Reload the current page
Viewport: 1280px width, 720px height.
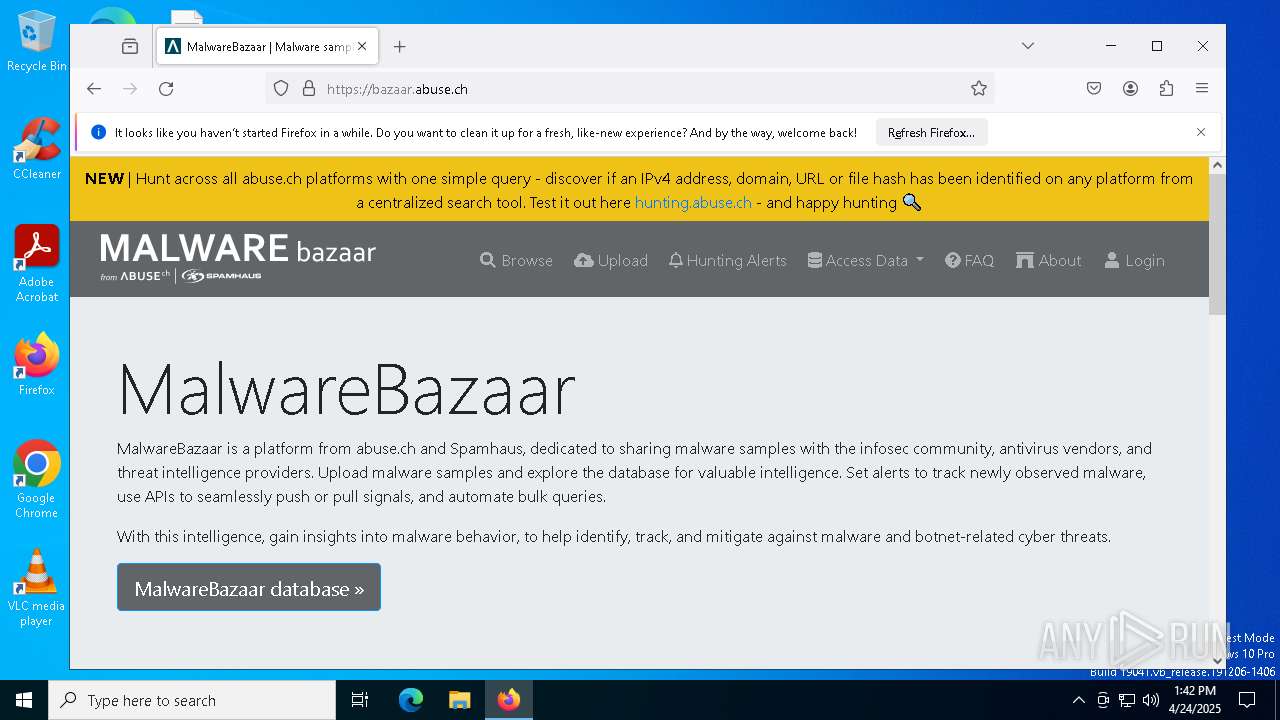click(x=166, y=89)
